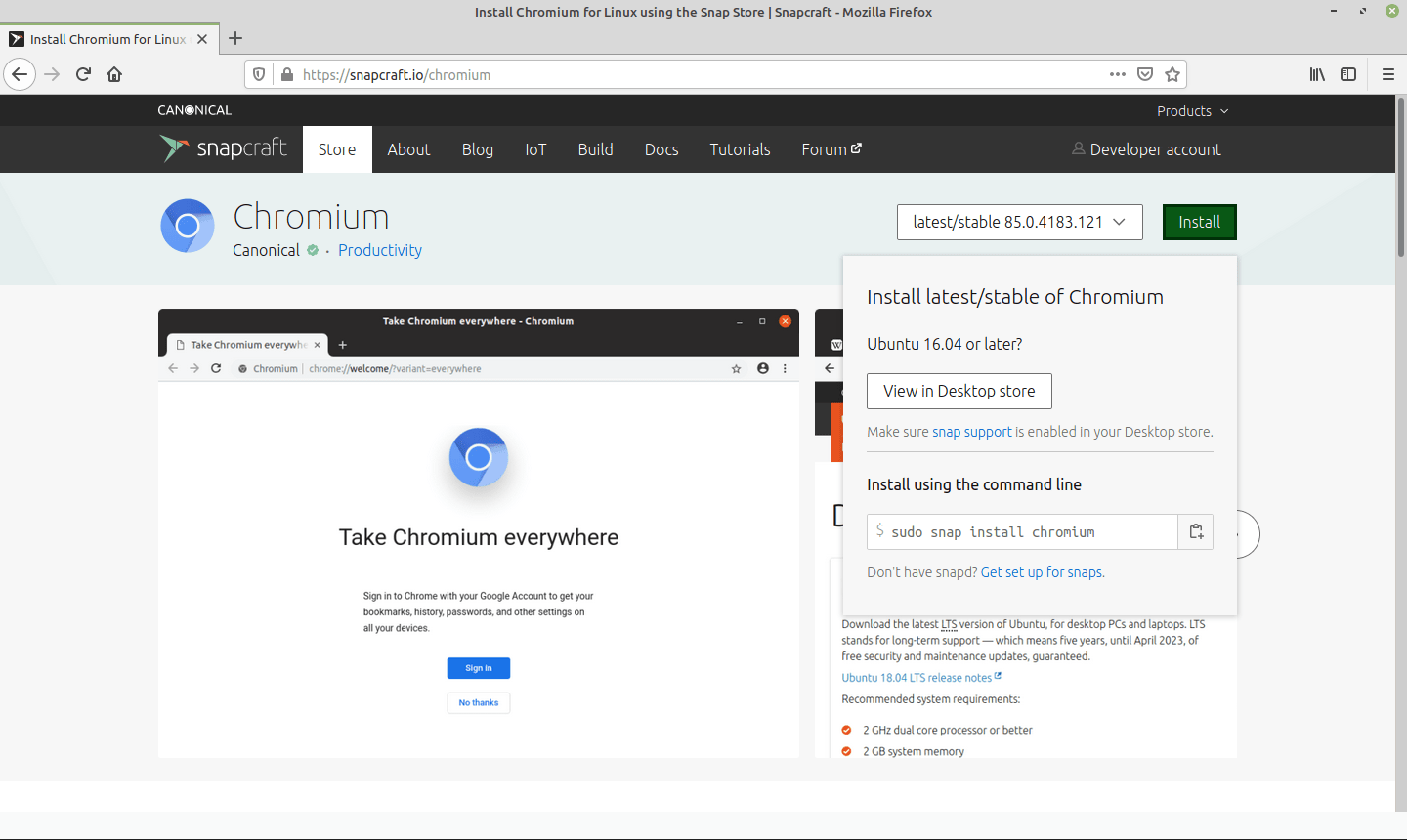Viewport: 1407px width, 840px height.
Task: Click 'Install using the command line' heading
Action: 974,484
